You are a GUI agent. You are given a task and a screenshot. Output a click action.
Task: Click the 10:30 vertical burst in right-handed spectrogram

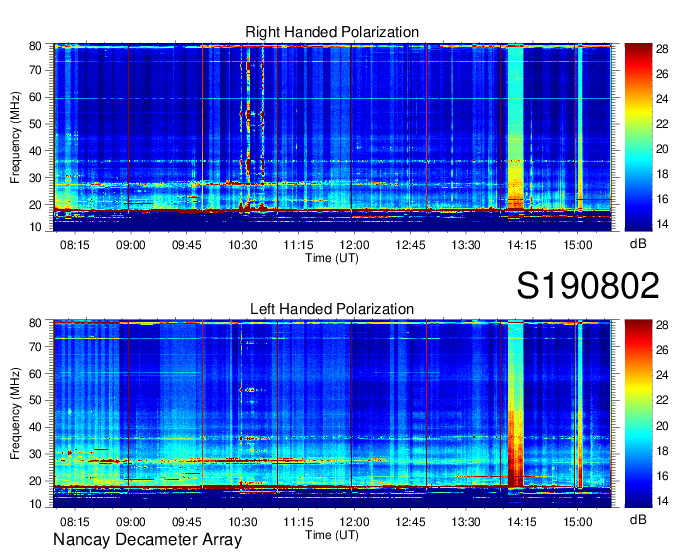pyautogui.click(x=248, y=130)
